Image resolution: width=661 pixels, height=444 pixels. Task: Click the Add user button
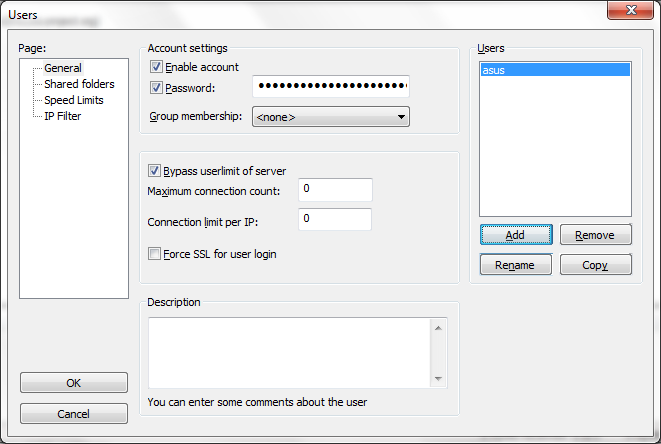[x=515, y=235]
